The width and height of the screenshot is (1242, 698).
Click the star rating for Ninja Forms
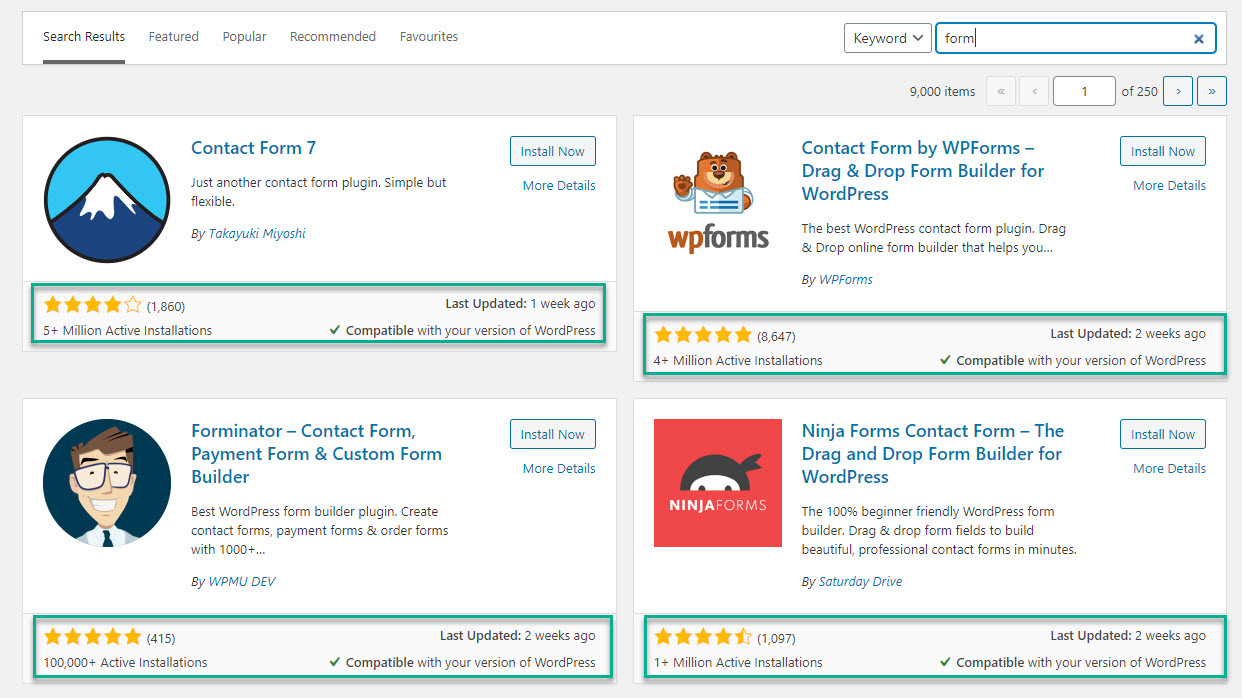pyautogui.click(x=703, y=636)
